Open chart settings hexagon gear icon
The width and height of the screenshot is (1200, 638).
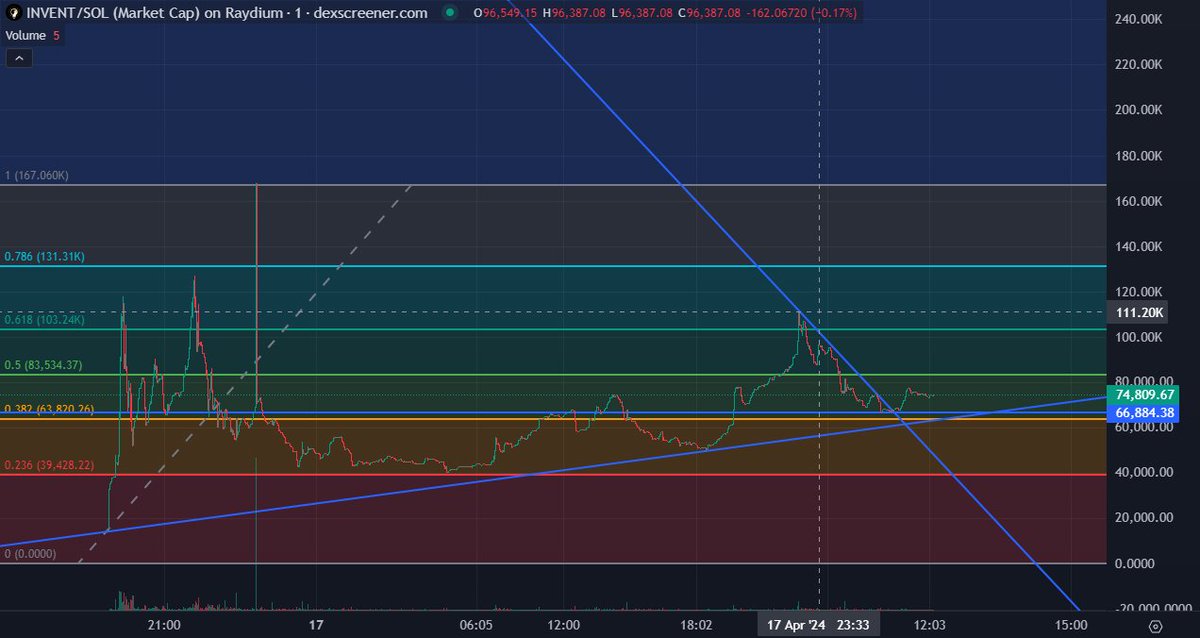click(x=1155, y=625)
